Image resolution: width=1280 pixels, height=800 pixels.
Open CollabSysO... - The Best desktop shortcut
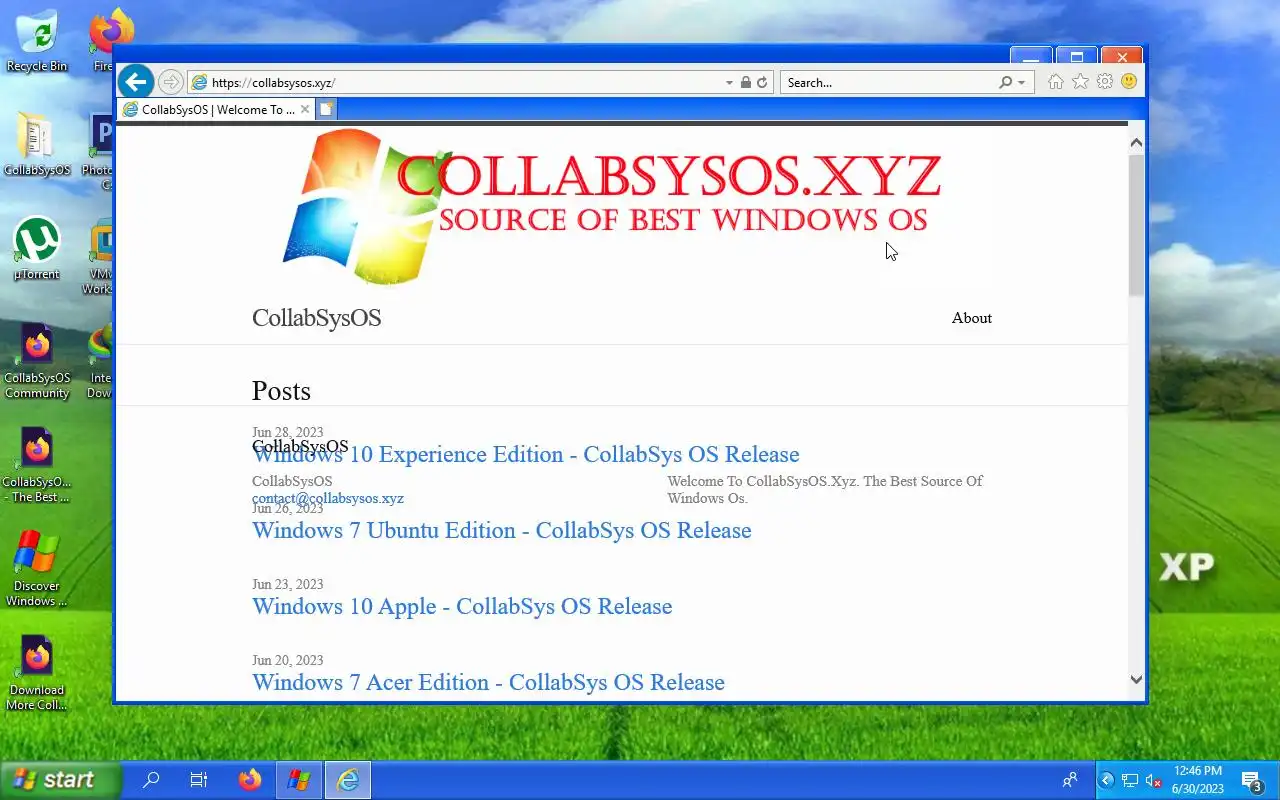pyautogui.click(x=37, y=465)
